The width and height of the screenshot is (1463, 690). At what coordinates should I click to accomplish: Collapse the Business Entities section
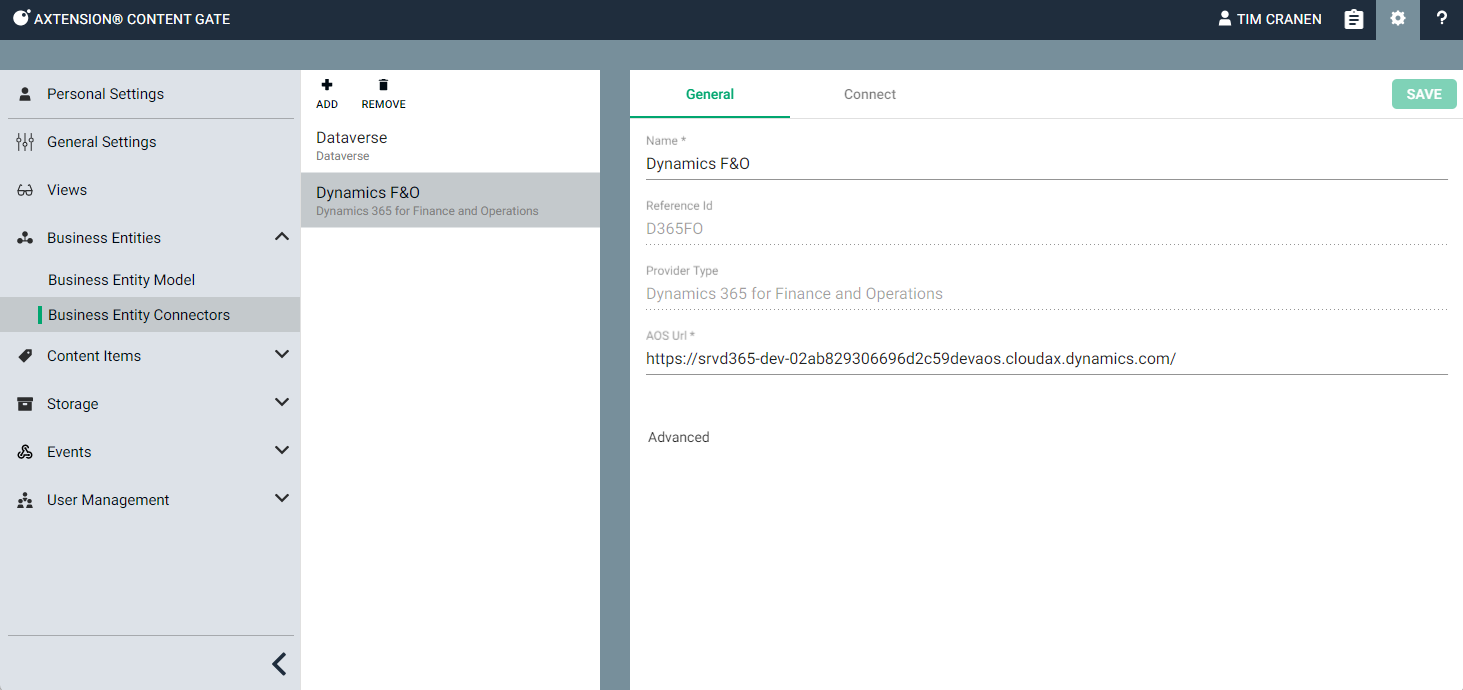(x=282, y=237)
